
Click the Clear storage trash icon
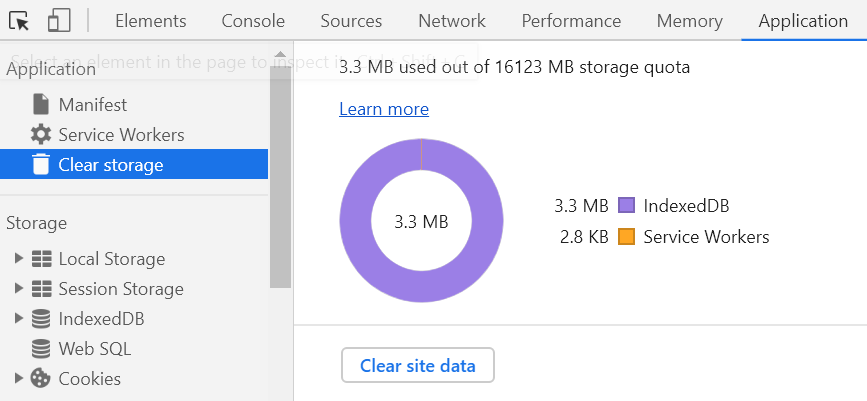click(x=40, y=164)
